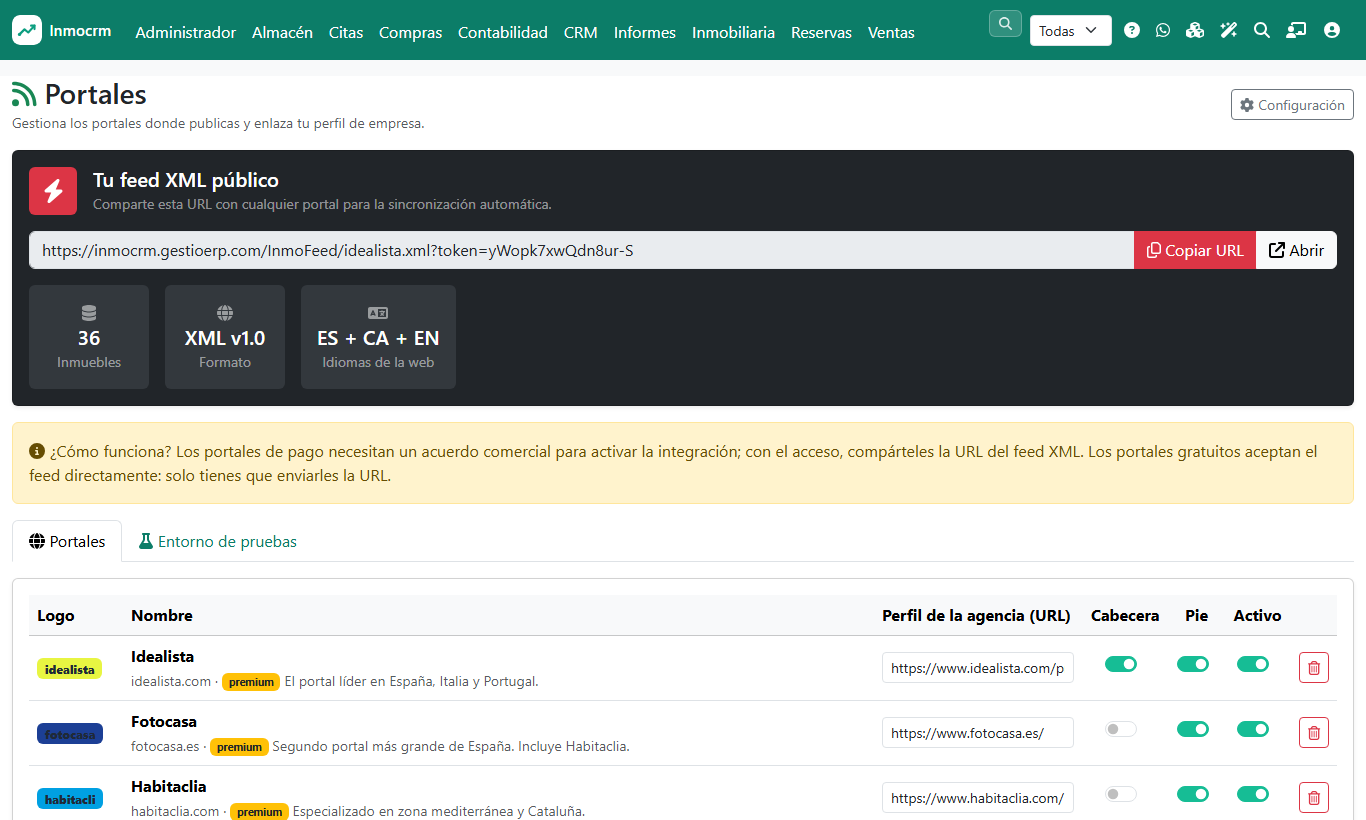The width and height of the screenshot is (1366, 820).
Task: Click the fotocasa logo thumbnail
Action: point(70,734)
